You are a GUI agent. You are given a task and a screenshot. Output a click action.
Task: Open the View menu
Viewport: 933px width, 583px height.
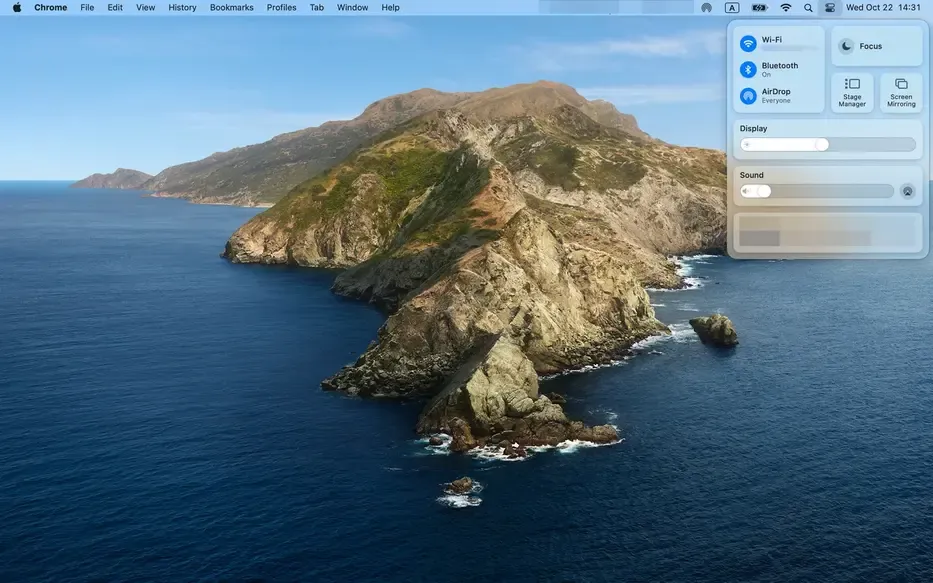(x=145, y=8)
